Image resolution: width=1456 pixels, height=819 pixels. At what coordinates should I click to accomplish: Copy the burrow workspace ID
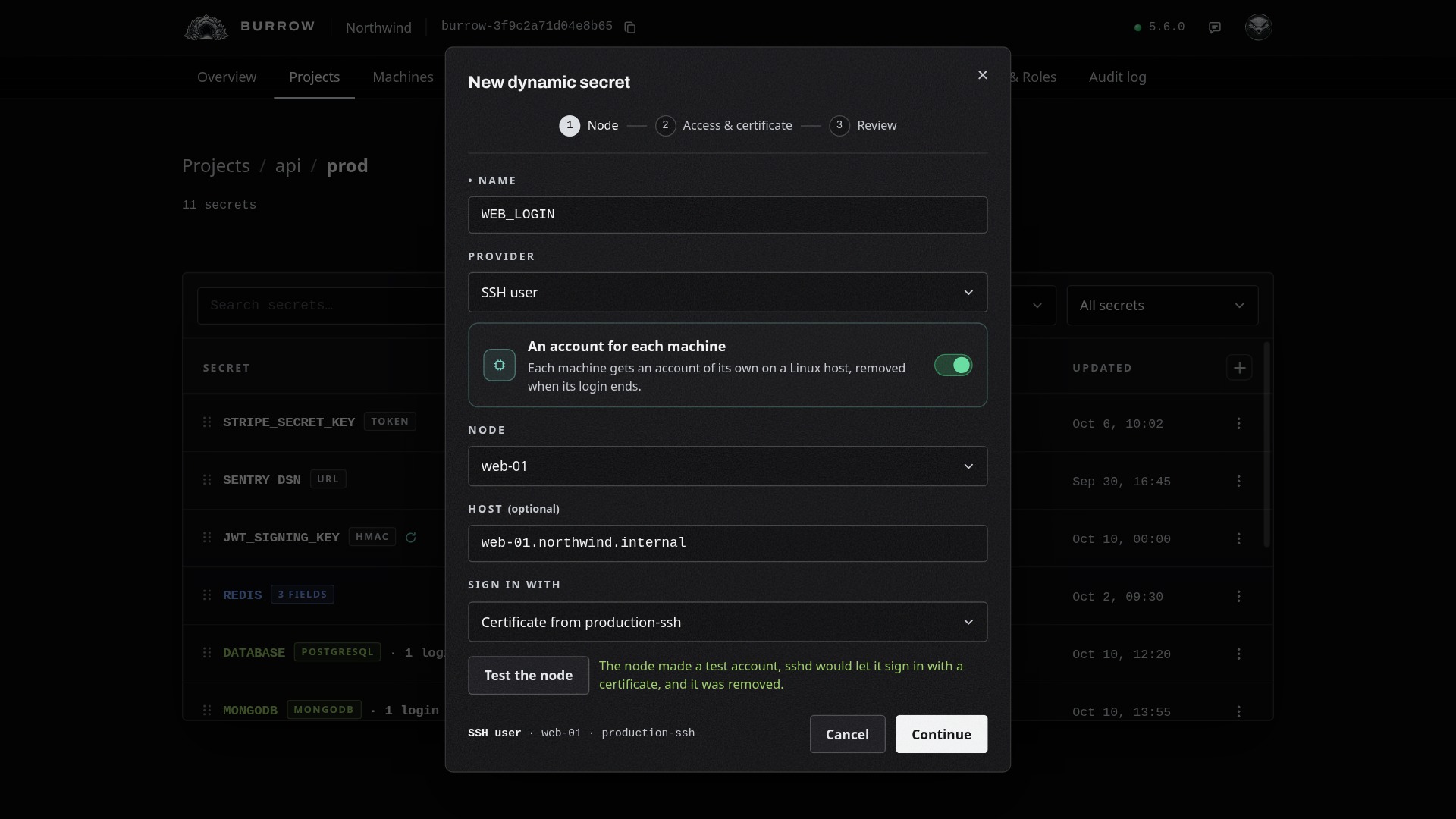[x=629, y=27]
